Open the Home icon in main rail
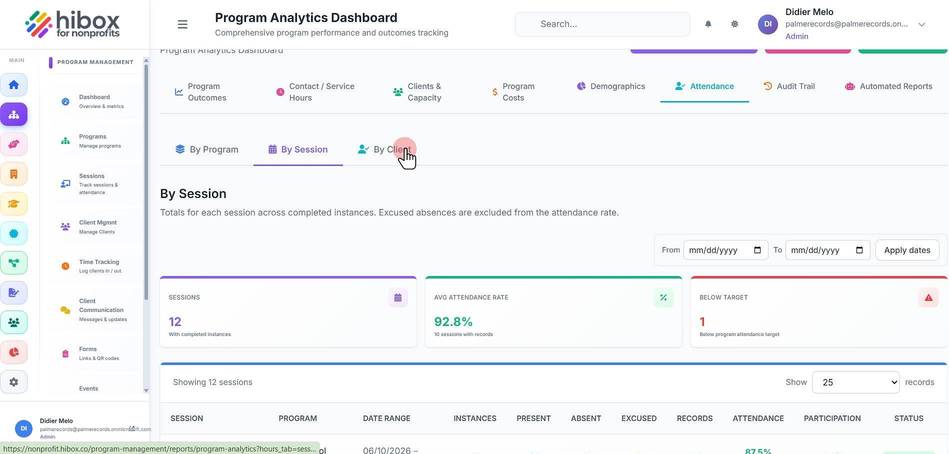Screen dimensions: 949x454 14,84
